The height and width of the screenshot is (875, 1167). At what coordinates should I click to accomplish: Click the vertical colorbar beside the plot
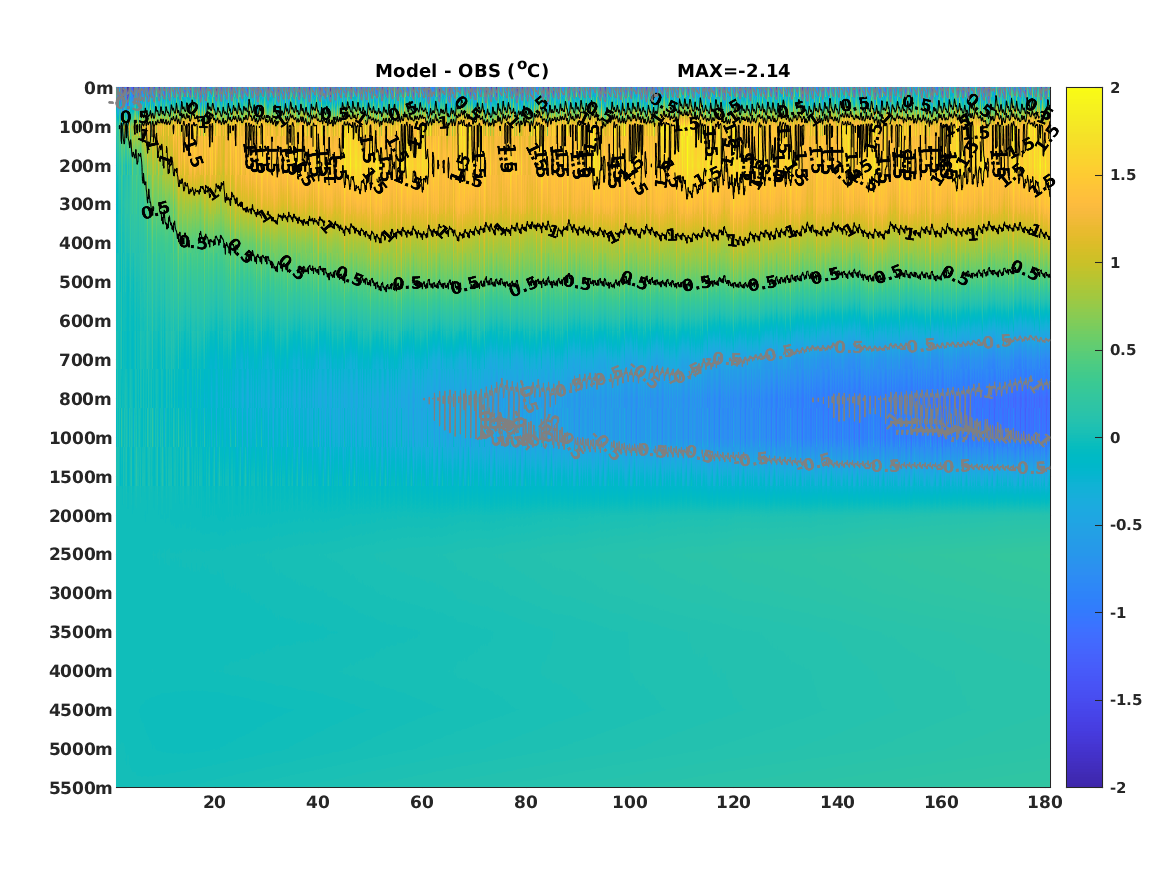click(x=1084, y=438)
